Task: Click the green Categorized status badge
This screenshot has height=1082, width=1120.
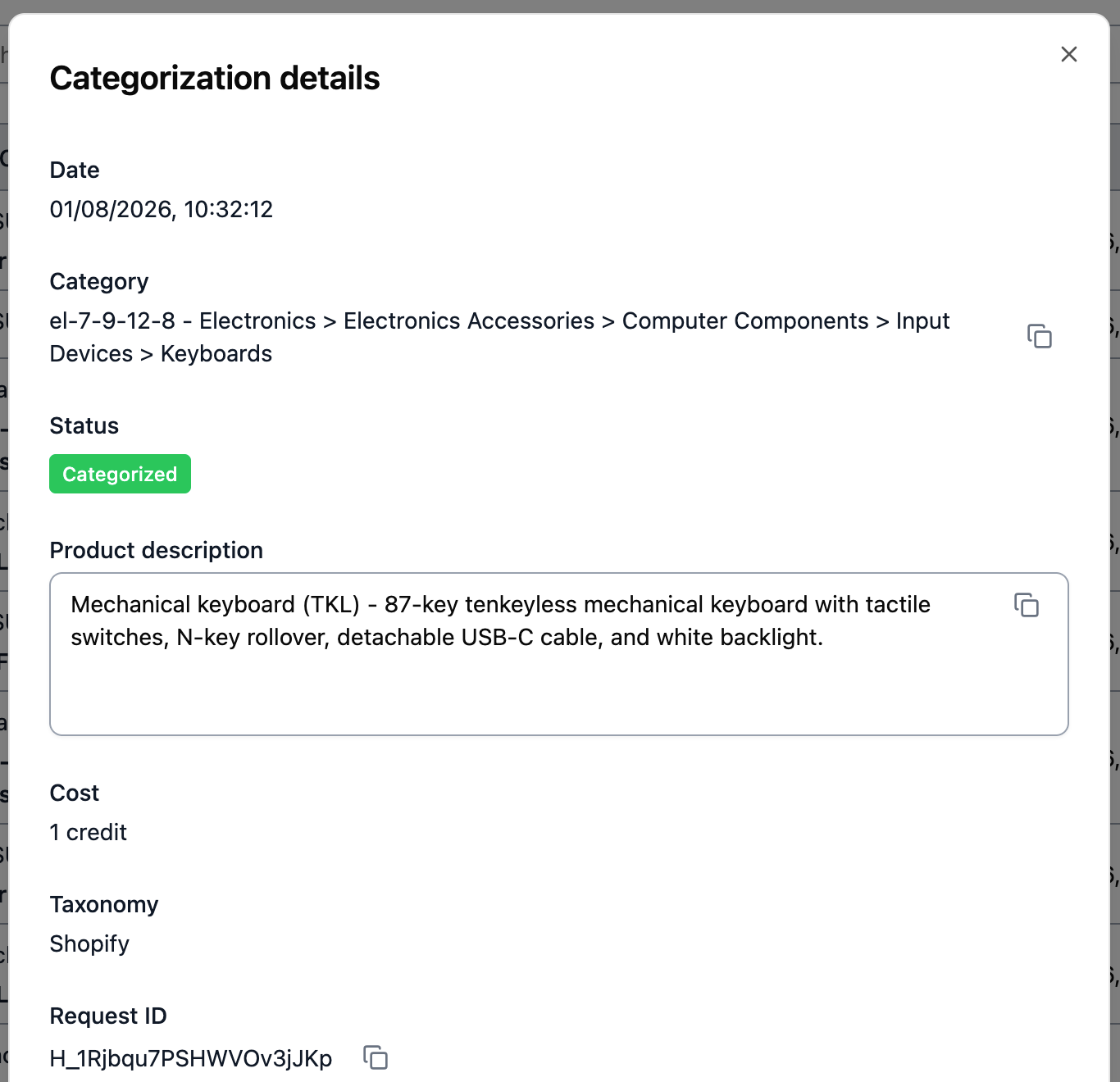Action: [x=120, y=474]
